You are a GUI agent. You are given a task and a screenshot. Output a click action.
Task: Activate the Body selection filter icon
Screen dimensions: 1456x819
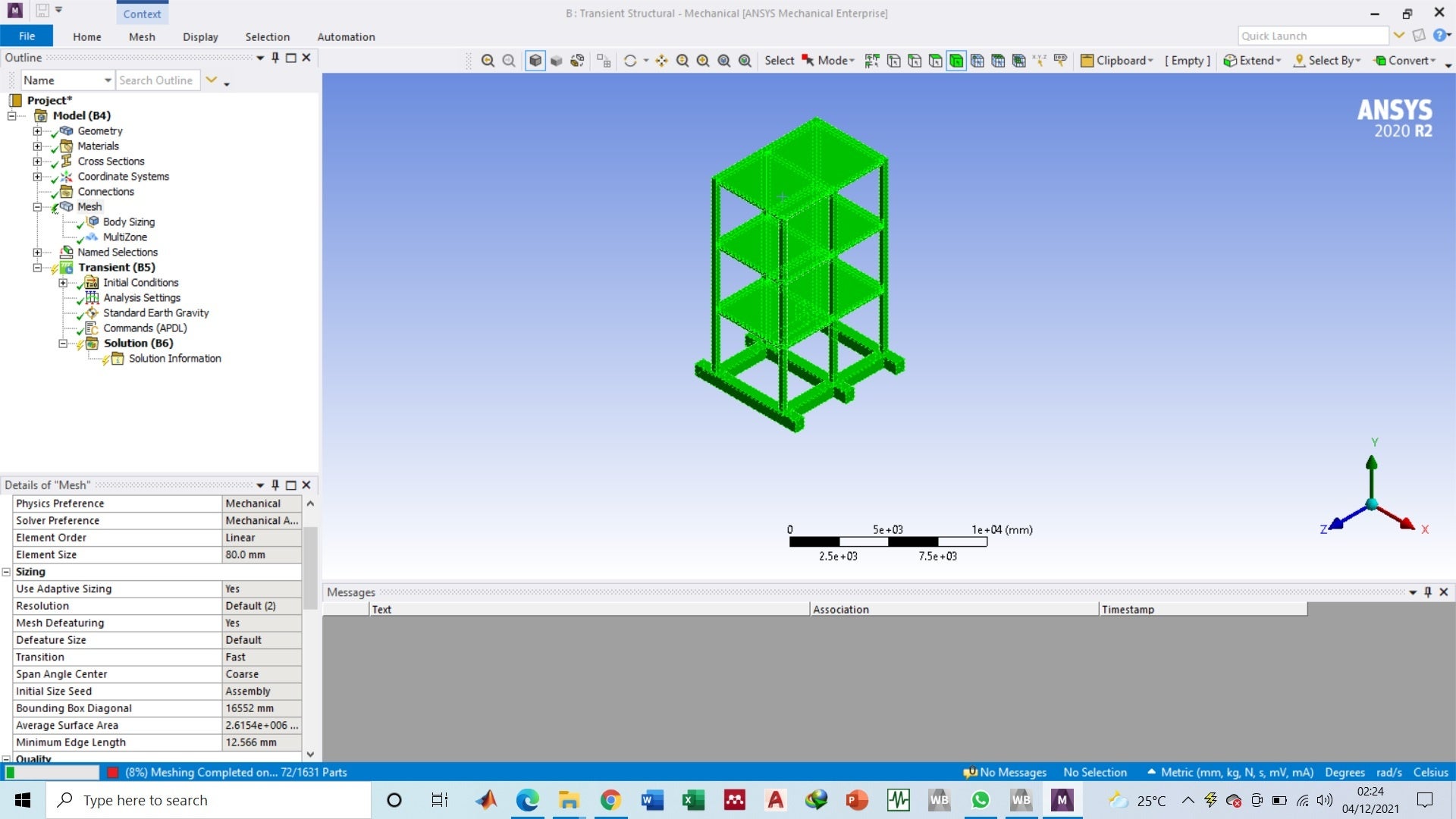956,61
